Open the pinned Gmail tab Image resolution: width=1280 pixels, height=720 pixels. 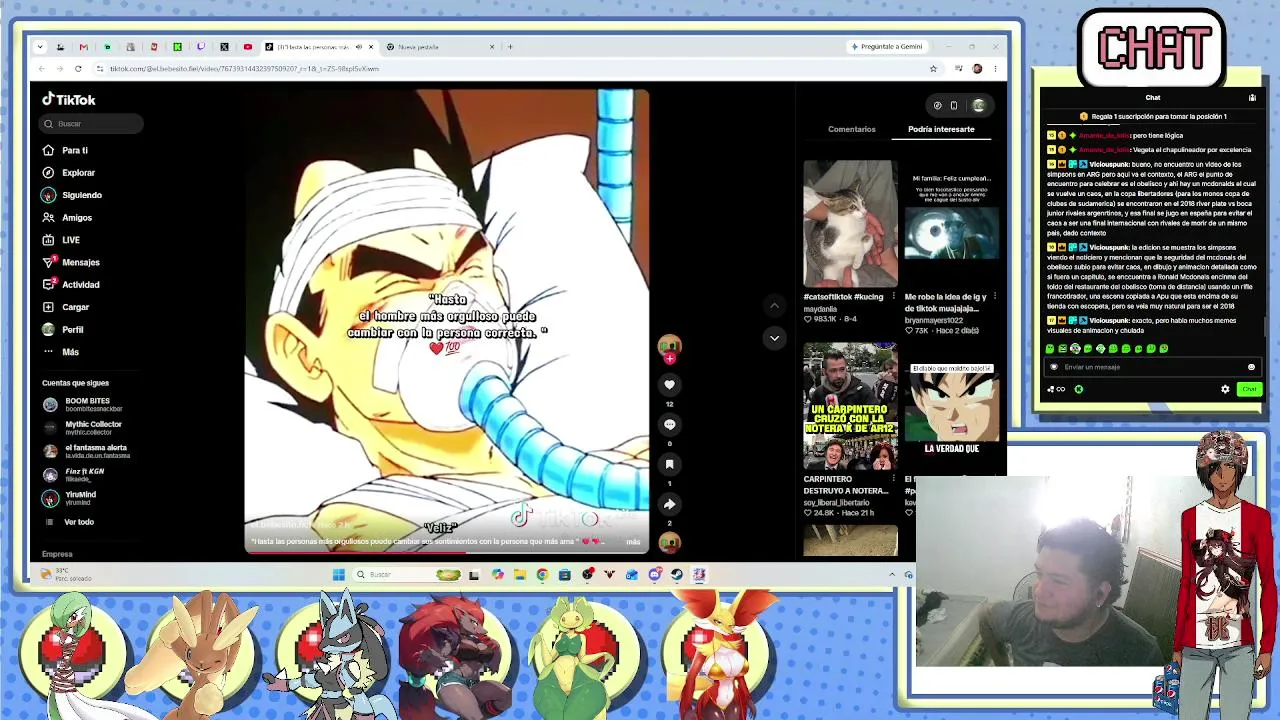(x=83, y=47)
